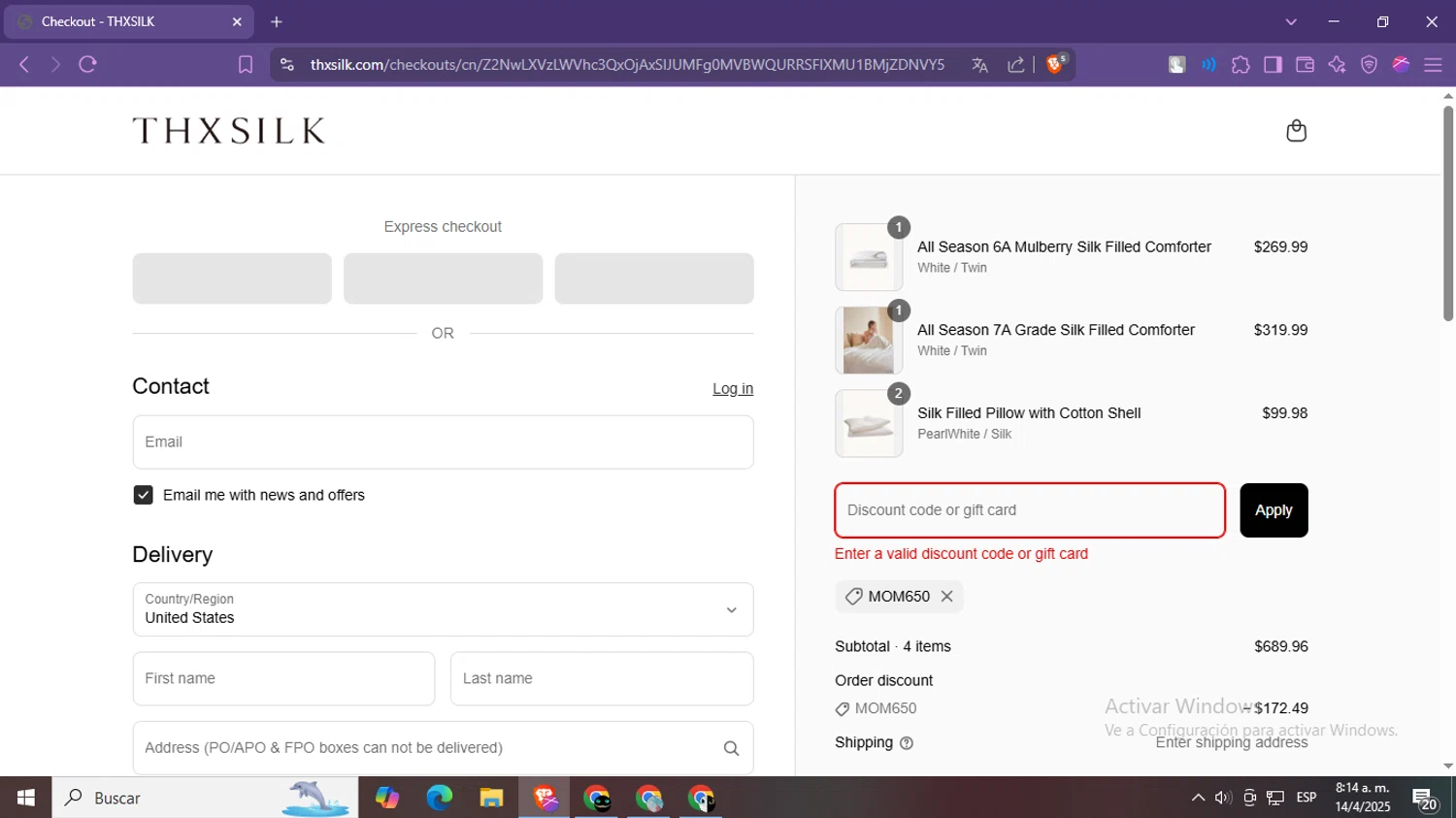Focus the Email input field
The height and width of the screenshot is (818, 1456).
coord(443,442)
